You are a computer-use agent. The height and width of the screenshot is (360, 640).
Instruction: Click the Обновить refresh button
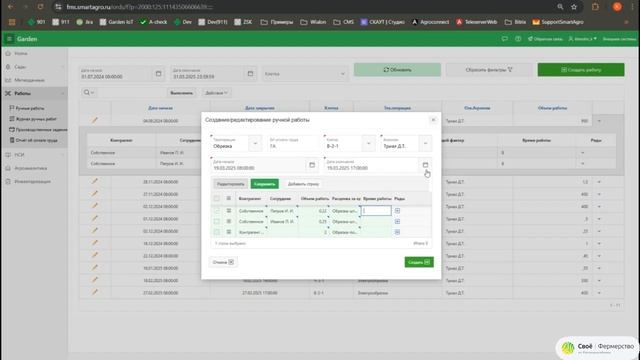pyautogui.click(x=397, y=70)
